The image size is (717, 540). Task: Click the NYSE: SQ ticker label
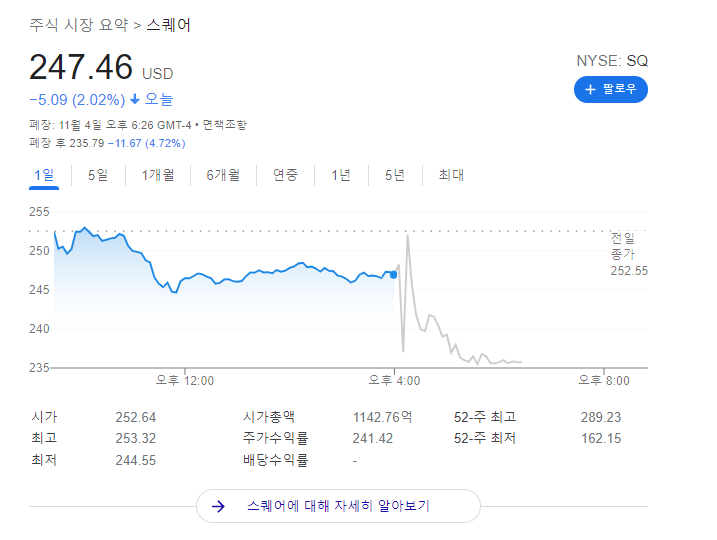612,61
